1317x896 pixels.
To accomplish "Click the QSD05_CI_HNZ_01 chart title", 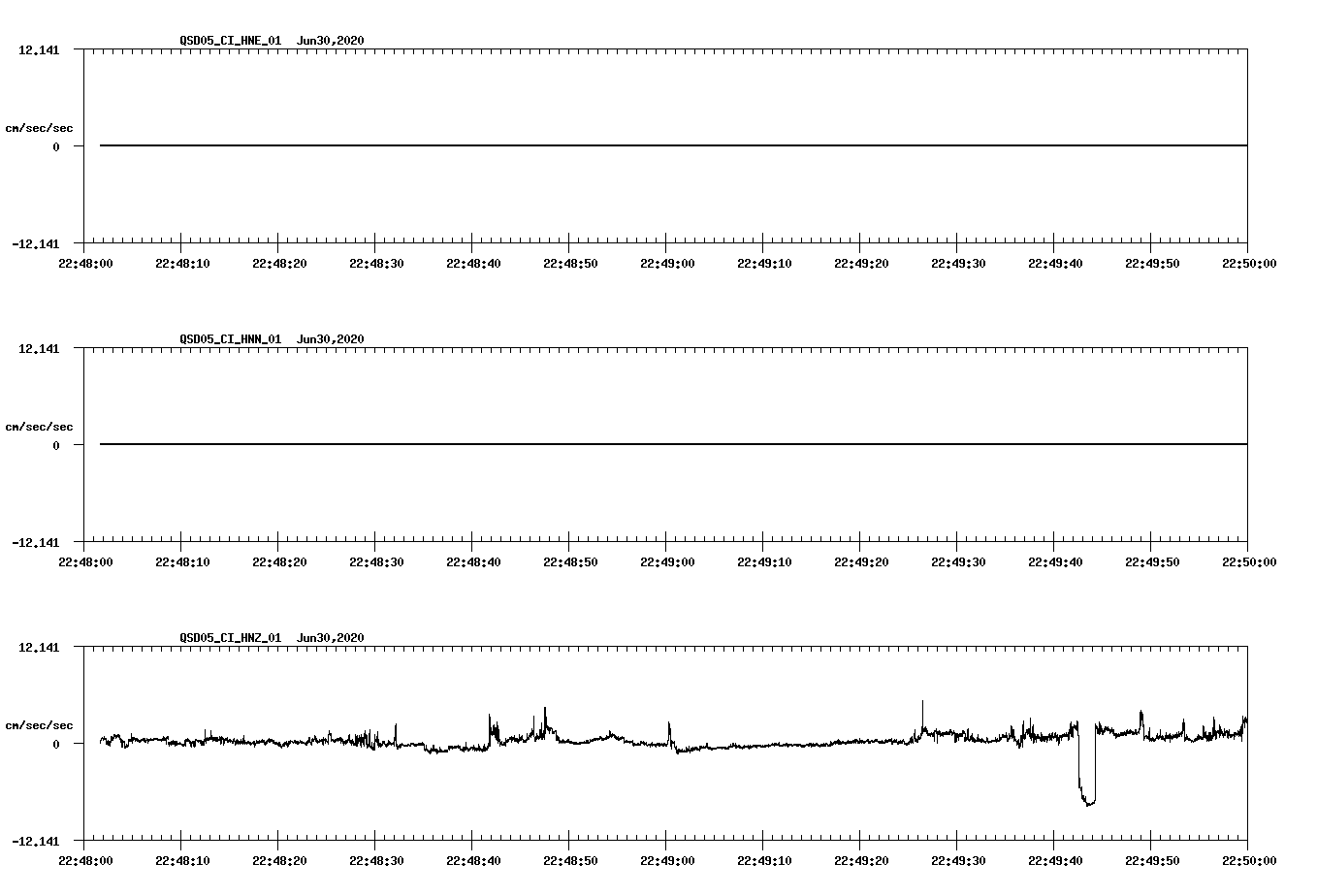I will (231, 638).
